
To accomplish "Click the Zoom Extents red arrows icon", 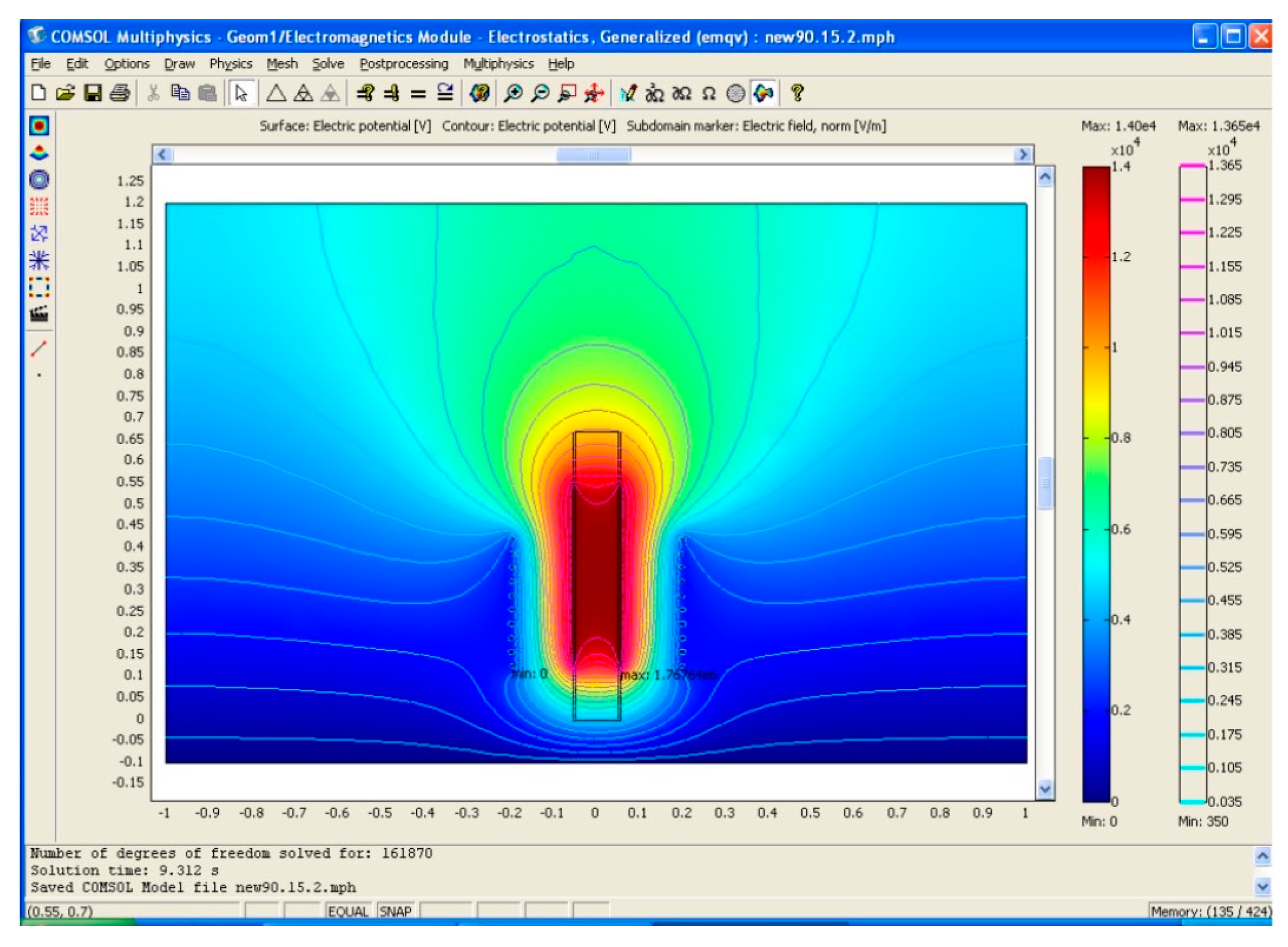I will (594, 93).
